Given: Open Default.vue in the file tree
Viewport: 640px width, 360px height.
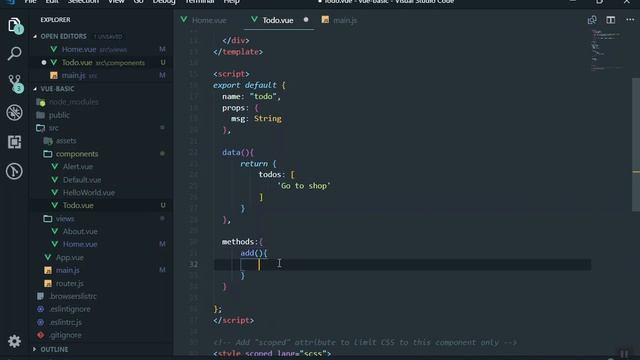Looking at the screenshot, I should [82, 180].
